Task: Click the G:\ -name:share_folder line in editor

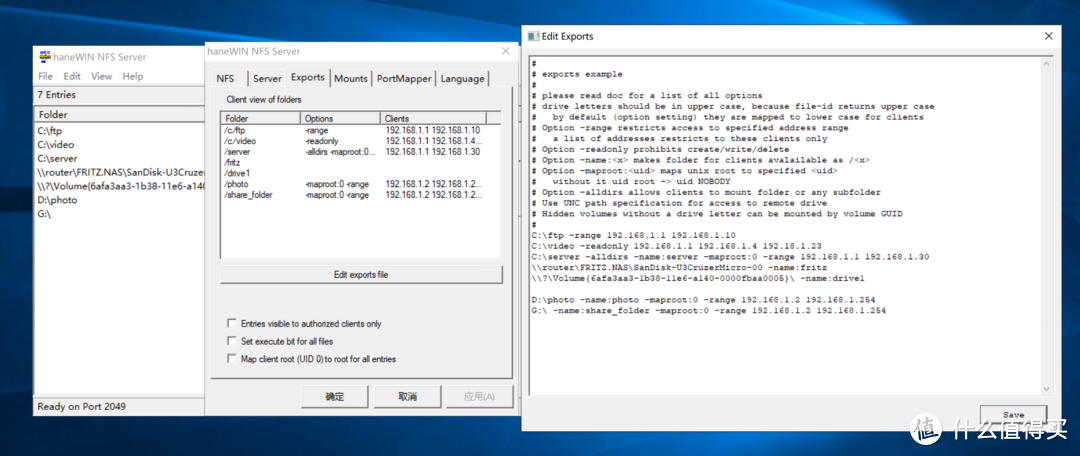Action: (709, 311)
